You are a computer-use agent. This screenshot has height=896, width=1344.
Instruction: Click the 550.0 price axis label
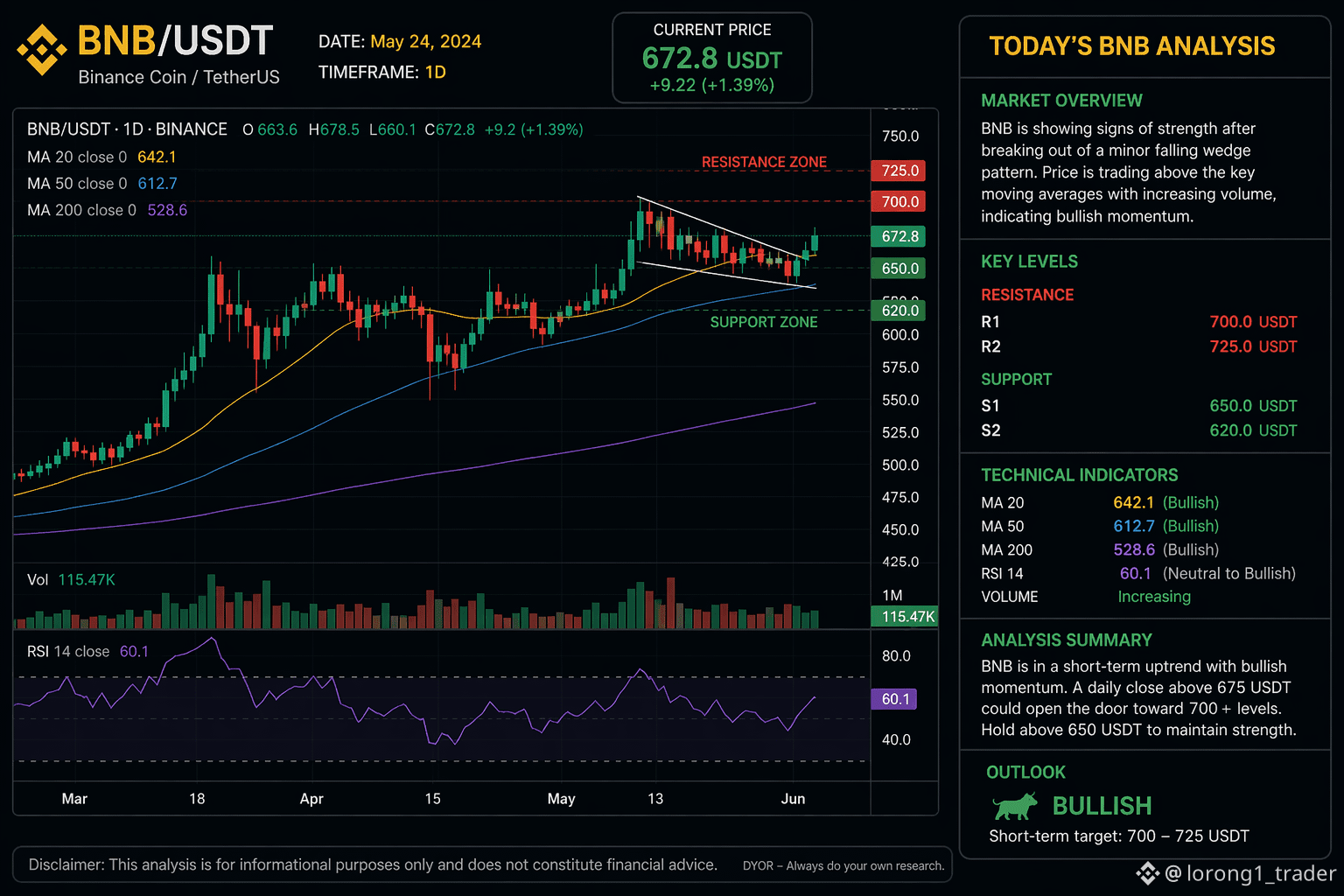pos(900,400)
